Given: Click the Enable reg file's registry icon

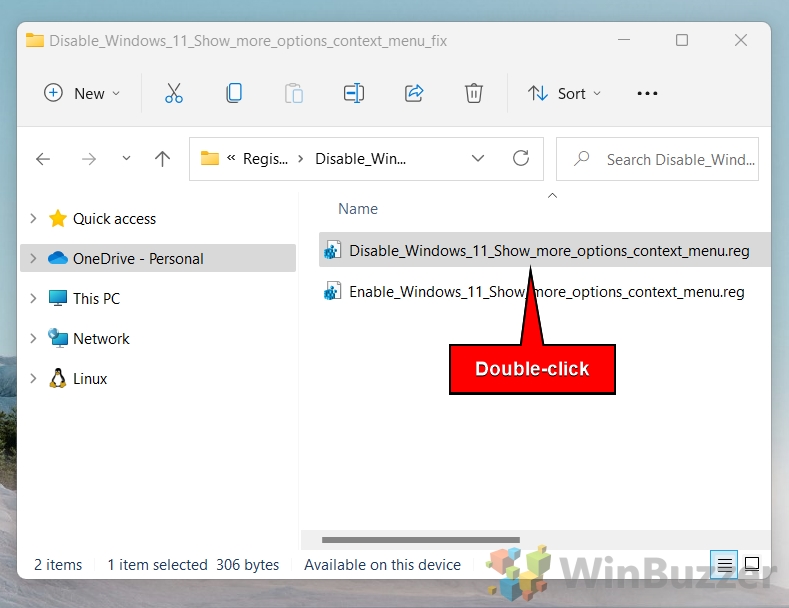Looking at the screenshot, I should pos(332,291).
